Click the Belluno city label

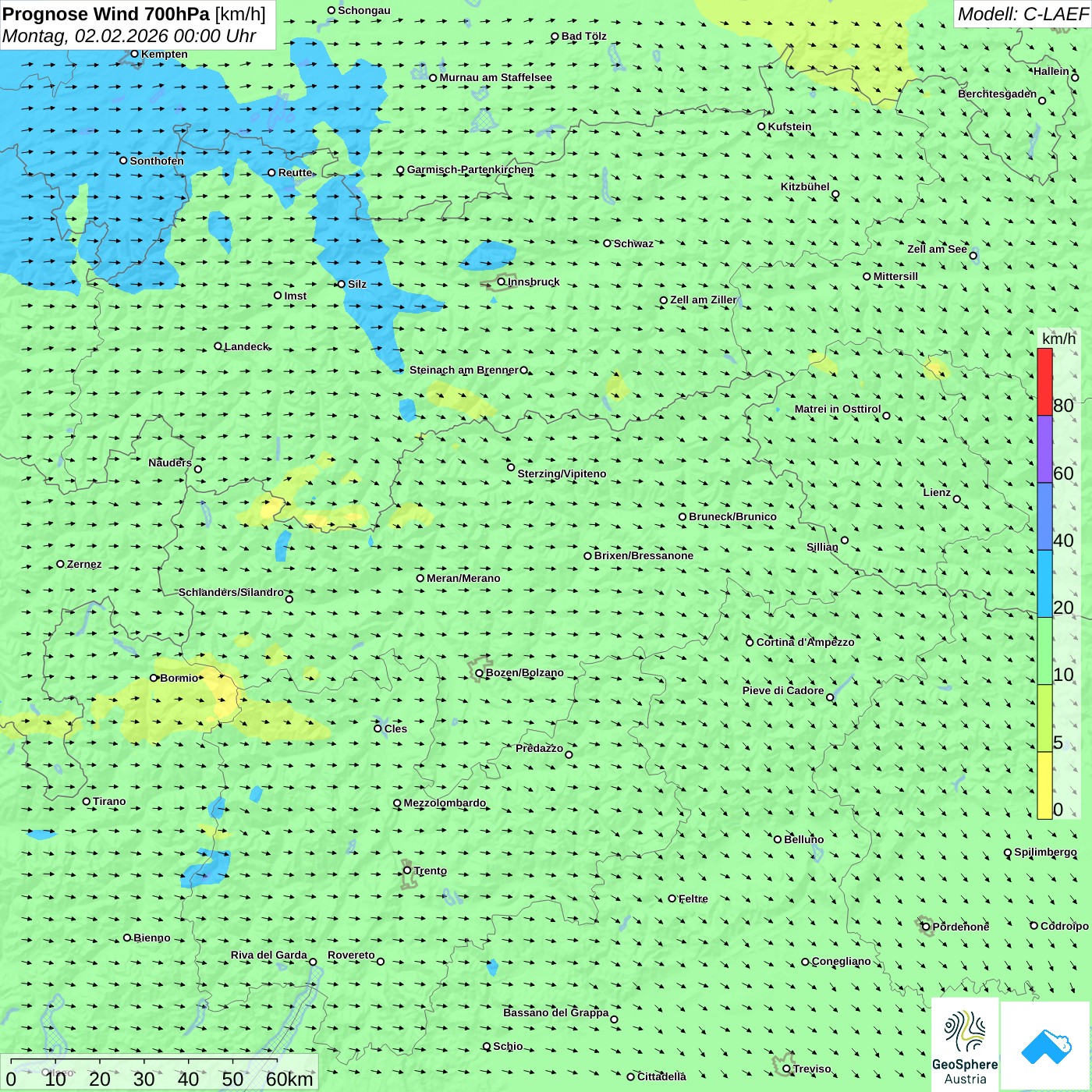pos(804,839)
